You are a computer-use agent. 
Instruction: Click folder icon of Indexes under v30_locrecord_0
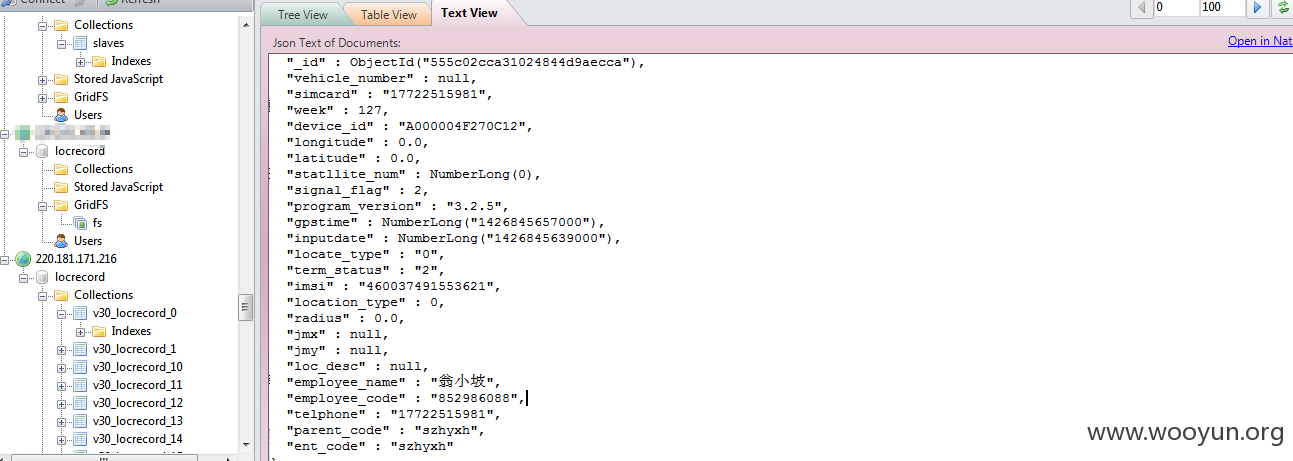point(98,331)
